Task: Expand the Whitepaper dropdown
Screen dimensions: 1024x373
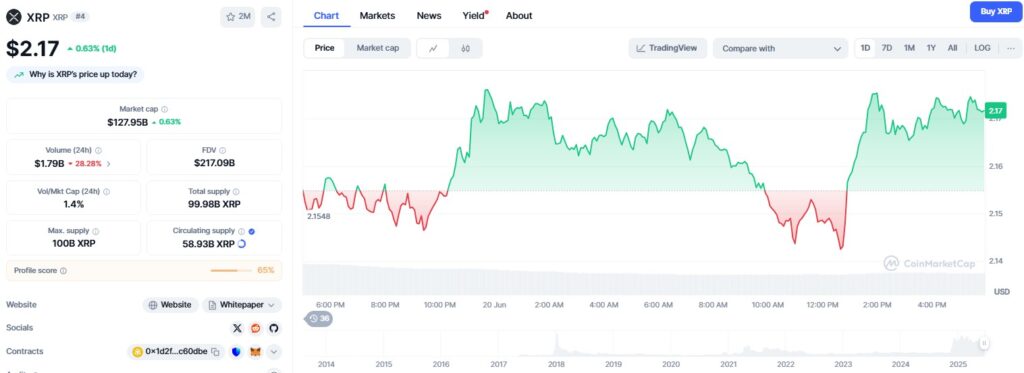Action: tap(242, 305)
